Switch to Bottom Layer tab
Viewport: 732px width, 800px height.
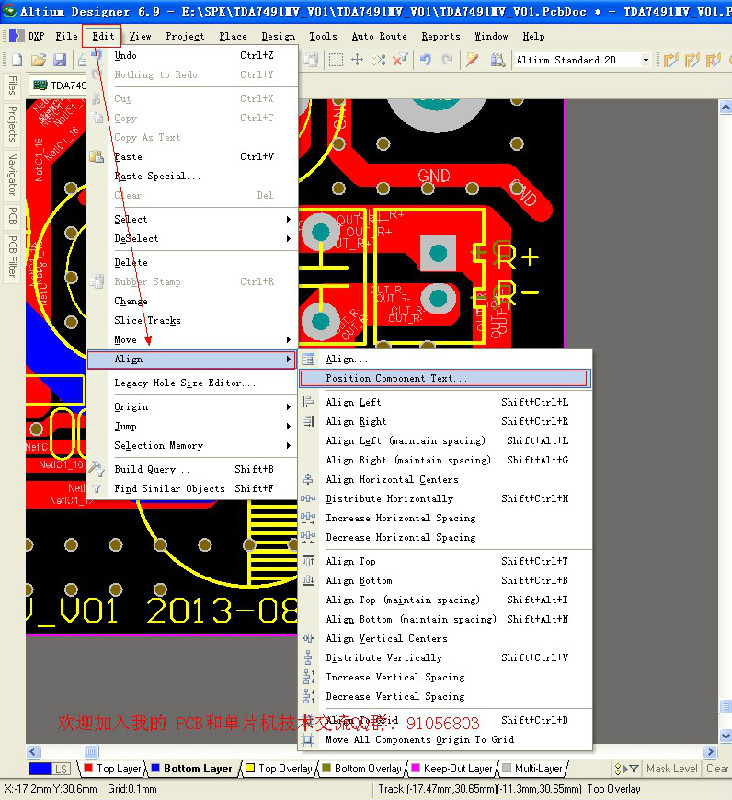[192, 768]
